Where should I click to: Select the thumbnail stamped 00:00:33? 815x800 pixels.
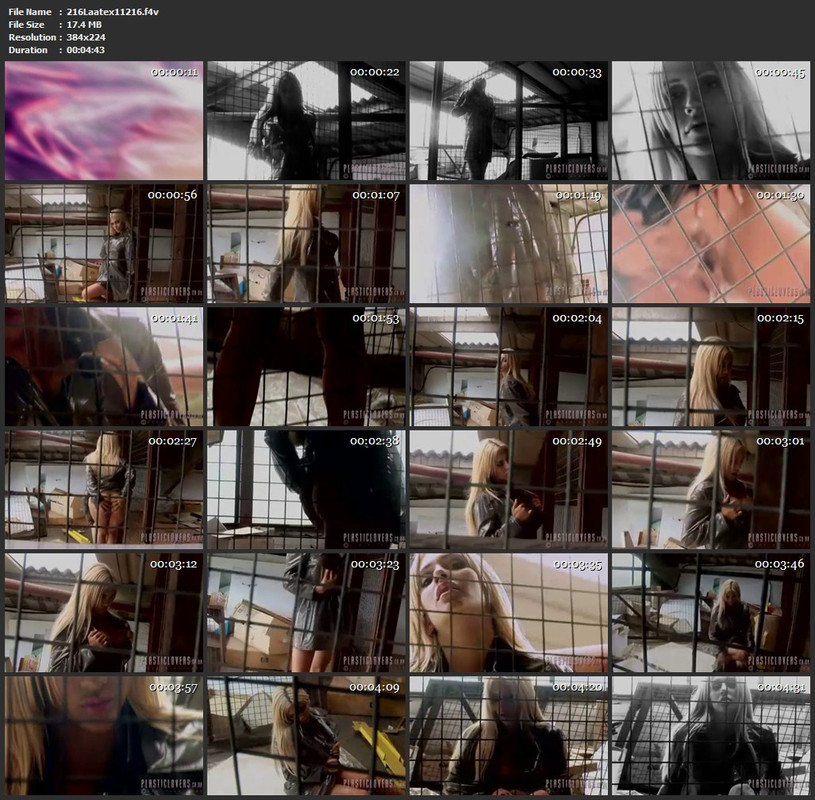click(x=508, y=121)
